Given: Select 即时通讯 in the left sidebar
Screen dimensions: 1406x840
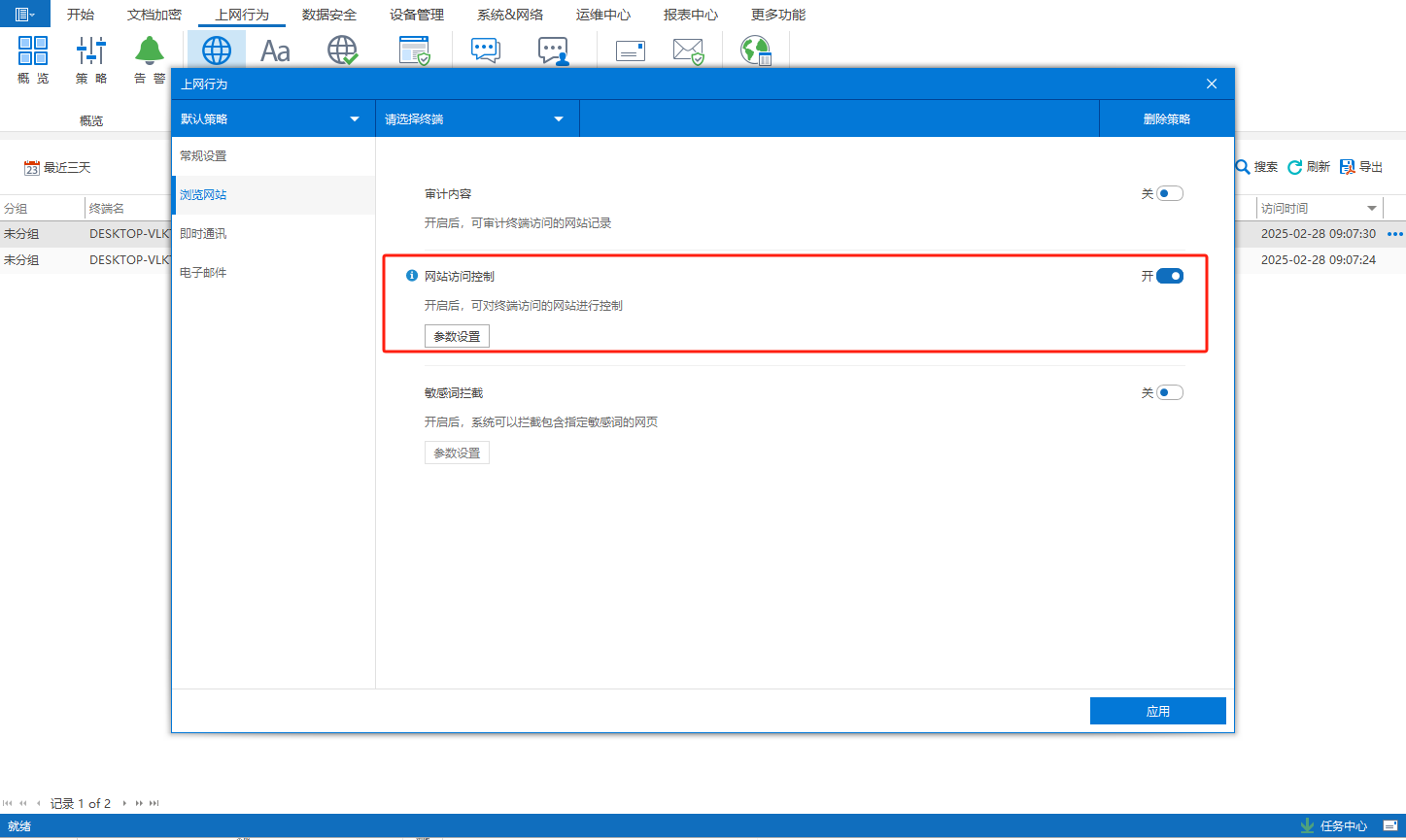Looking at the screenshot, I should 203,234.
